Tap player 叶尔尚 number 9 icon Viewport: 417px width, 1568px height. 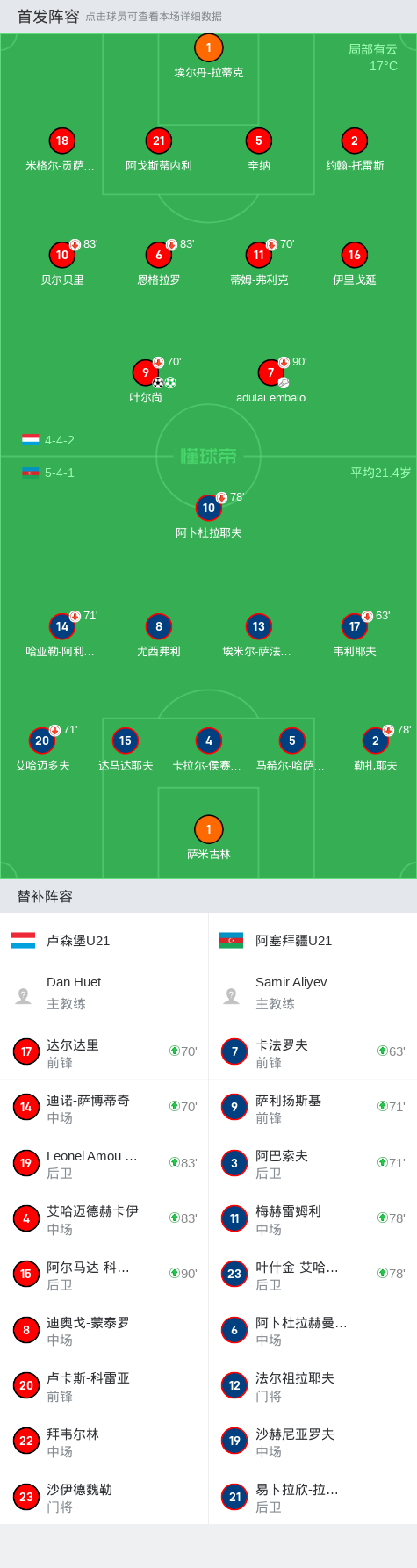click(x=146, y=372)
